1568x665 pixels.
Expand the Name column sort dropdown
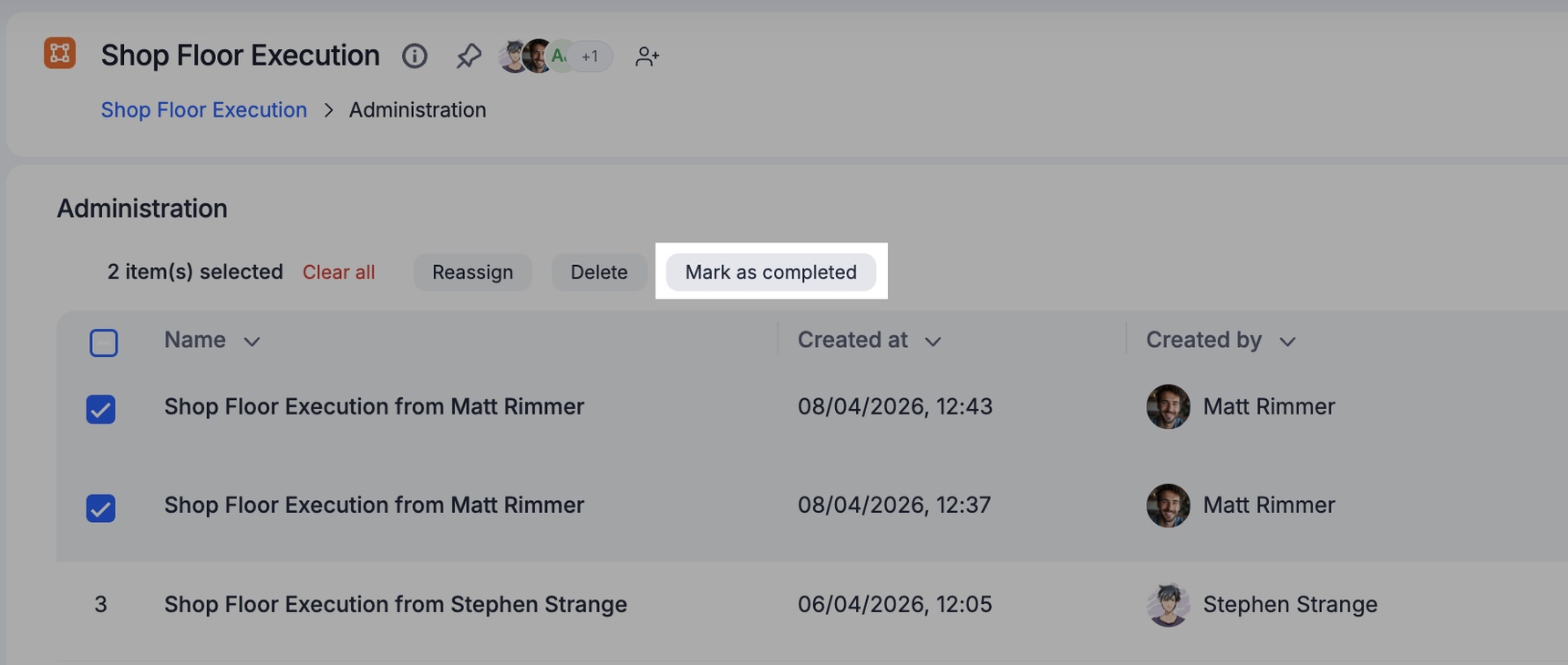[252, 342]
